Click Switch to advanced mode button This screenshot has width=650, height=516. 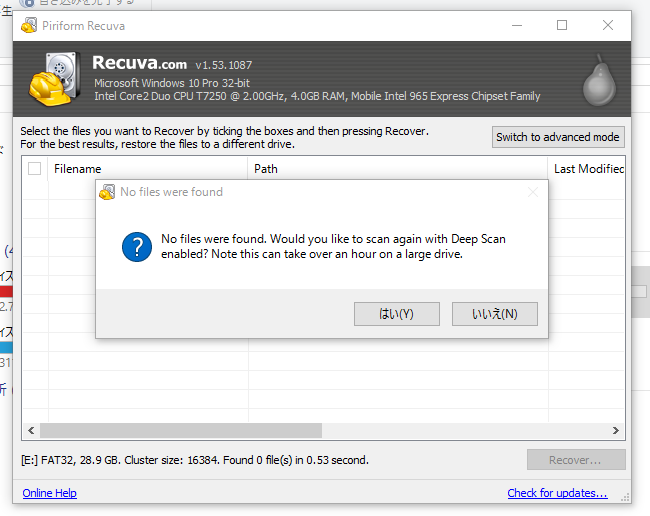pos(558,137)
